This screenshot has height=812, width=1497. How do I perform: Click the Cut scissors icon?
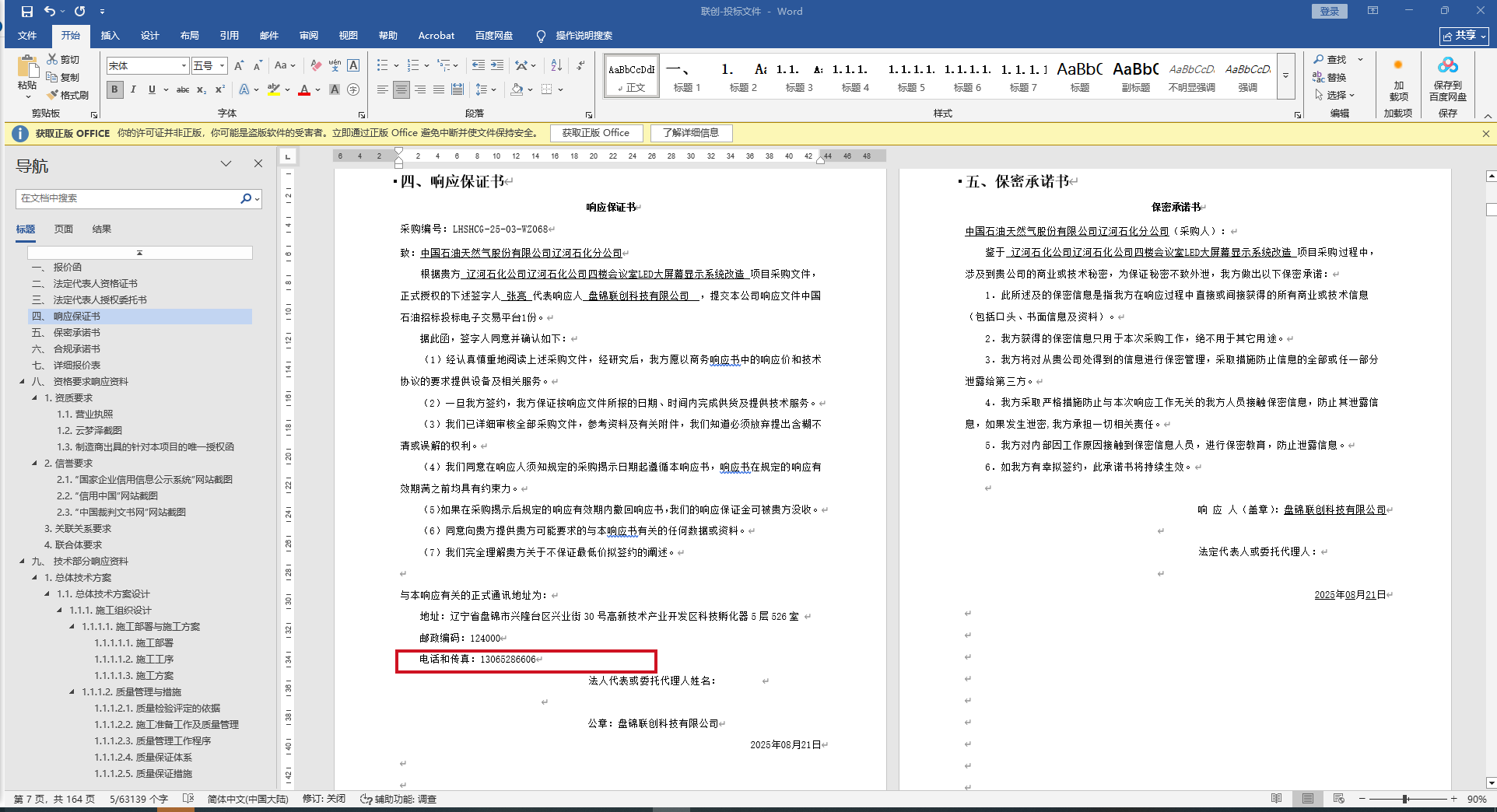point(52,59)
